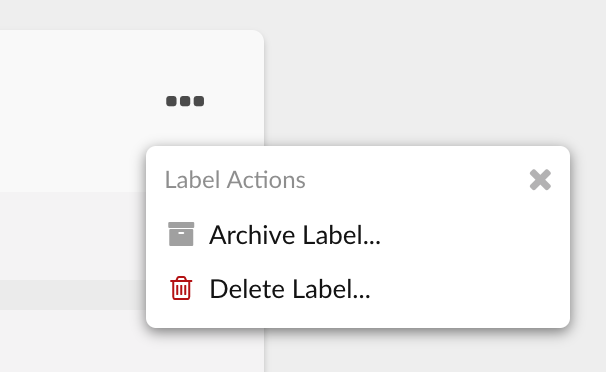Click the red trash can icon
Viewport: 606px width, 372px height.
tap(181, 288)
